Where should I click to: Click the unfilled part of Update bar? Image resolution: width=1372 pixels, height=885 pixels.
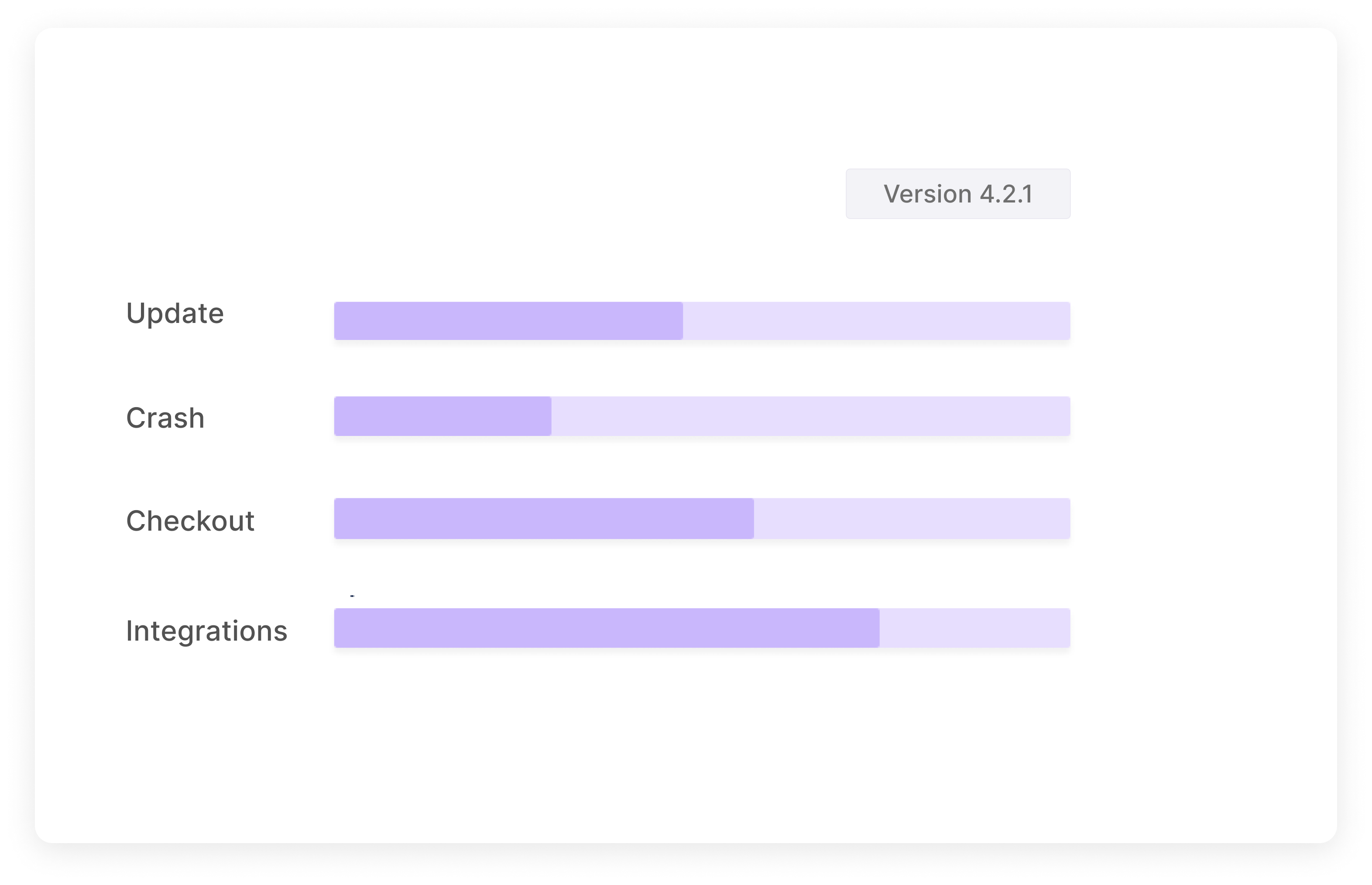[x=877, y=321]
